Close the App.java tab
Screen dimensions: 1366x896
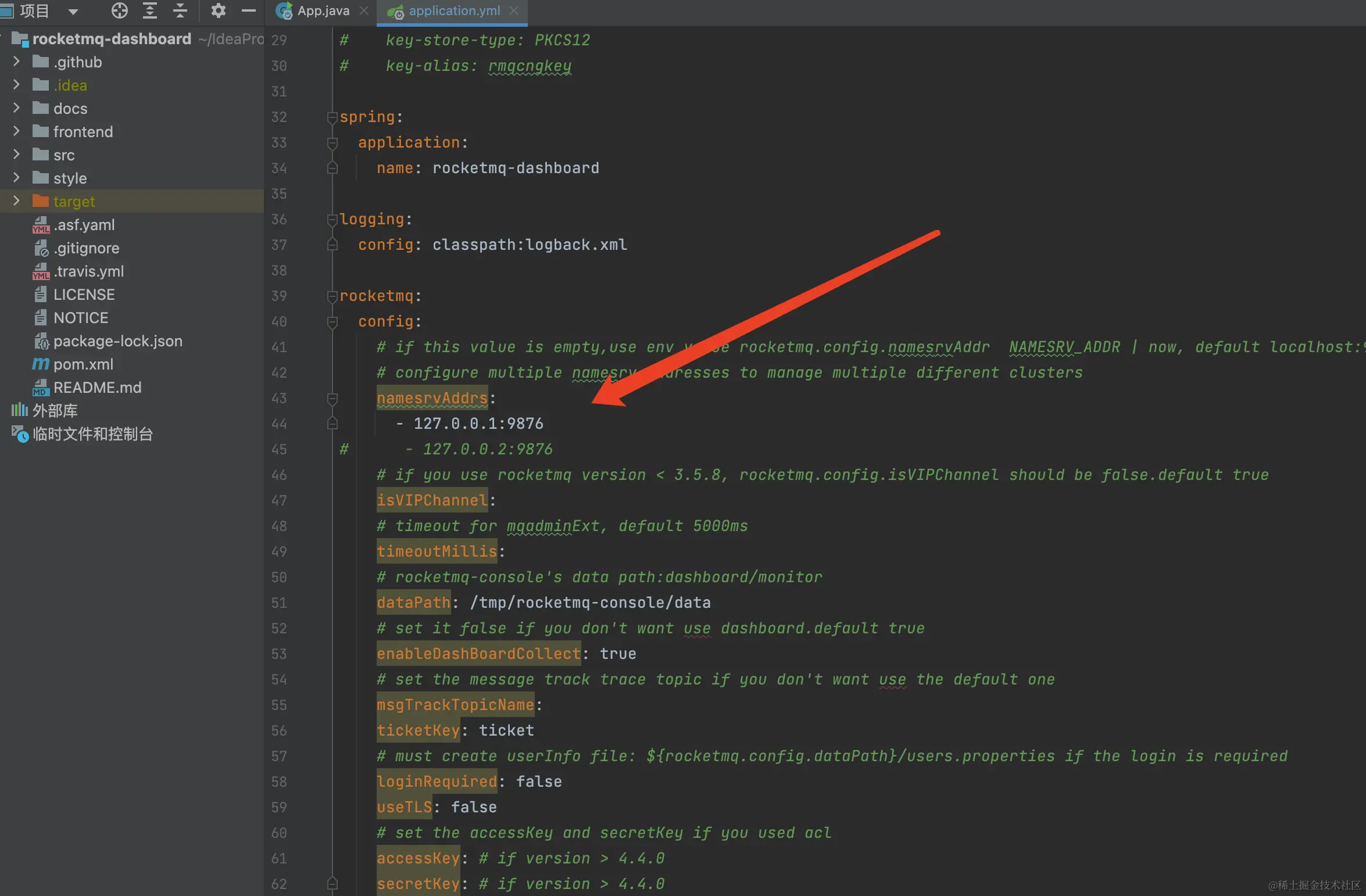364,10
